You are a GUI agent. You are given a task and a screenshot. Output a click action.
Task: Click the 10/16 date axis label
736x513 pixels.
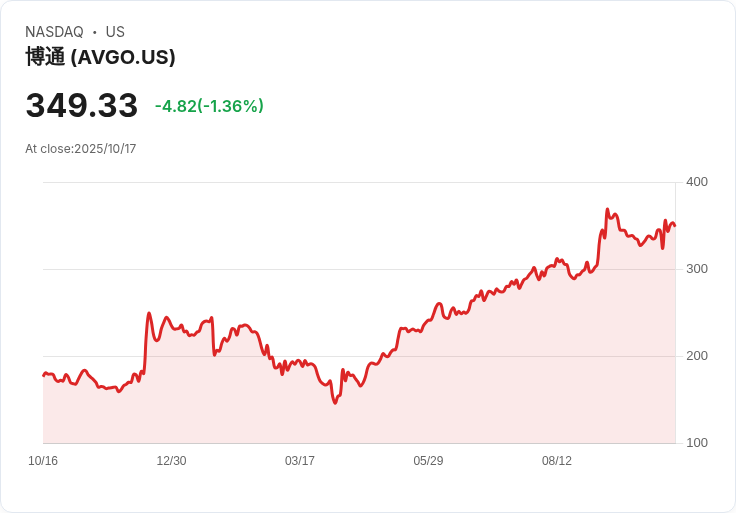pyautogui.click(x=43, y=460)
